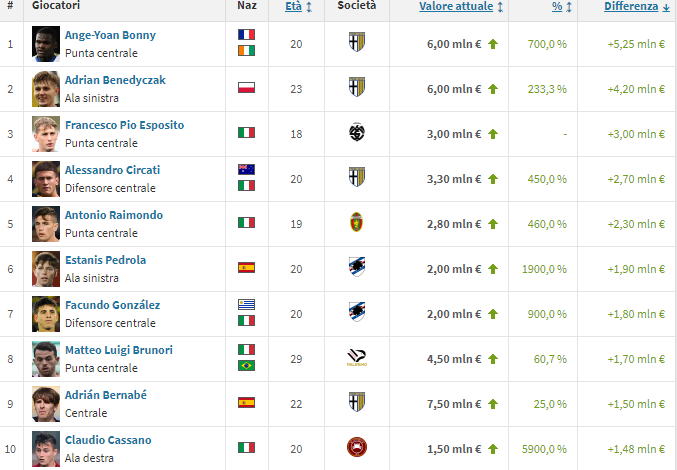Click Poland flag beside Adrian Benedyczak
This screenshot has width=677, height=470.
246,87
